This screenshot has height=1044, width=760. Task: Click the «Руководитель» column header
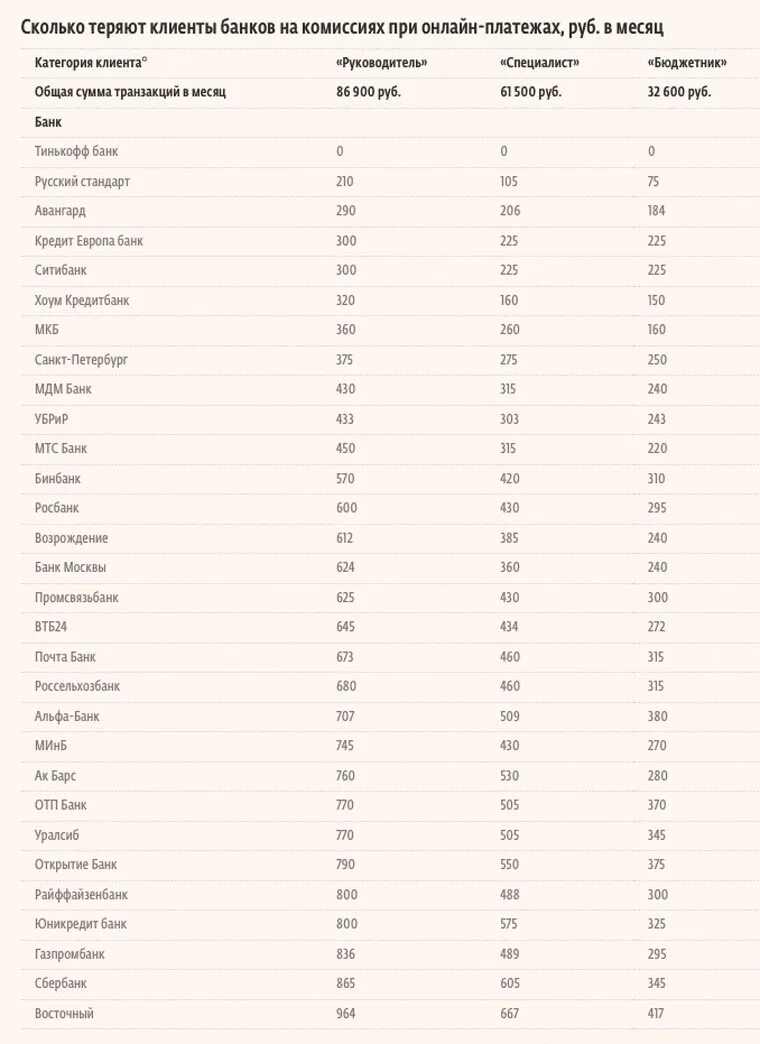click(x=382, y=63)
